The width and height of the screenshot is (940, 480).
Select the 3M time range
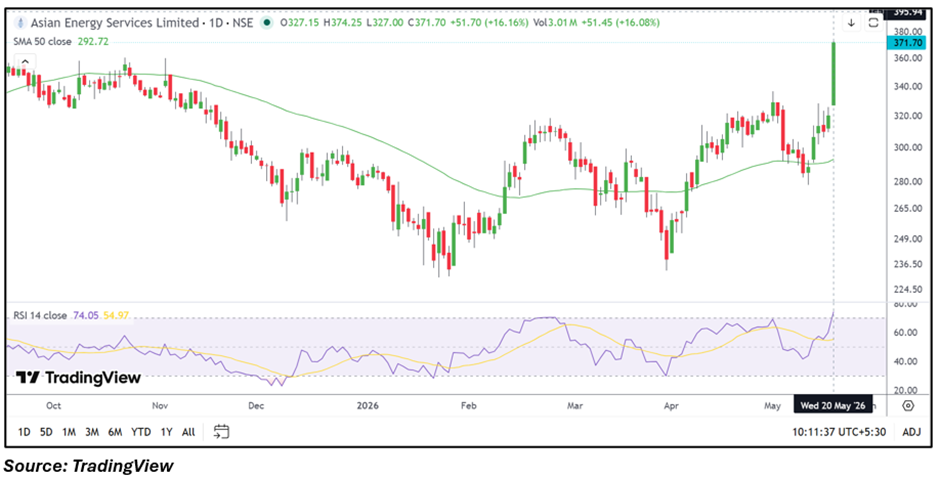[x=92, y=431]
